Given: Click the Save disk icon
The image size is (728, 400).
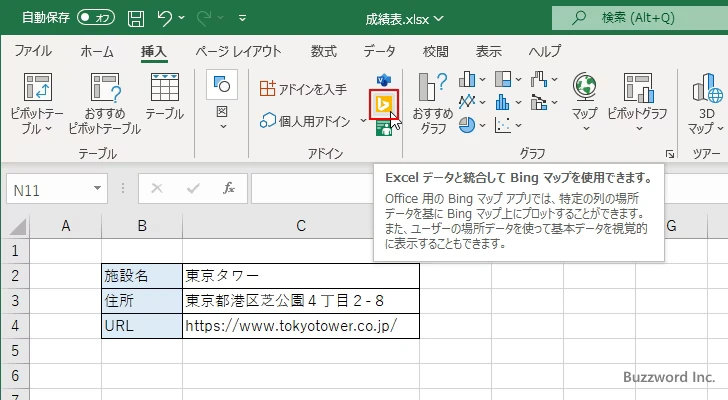Looking at the screenshot, I should 136,18.
